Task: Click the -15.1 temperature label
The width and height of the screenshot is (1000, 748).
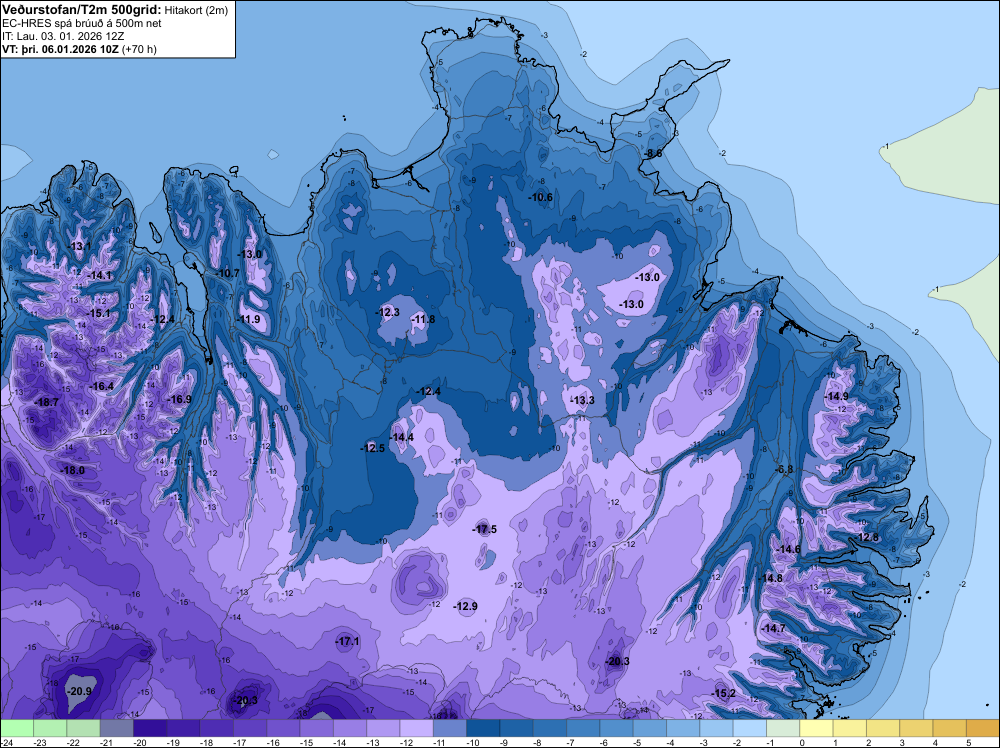Action: tap(98, 313)
